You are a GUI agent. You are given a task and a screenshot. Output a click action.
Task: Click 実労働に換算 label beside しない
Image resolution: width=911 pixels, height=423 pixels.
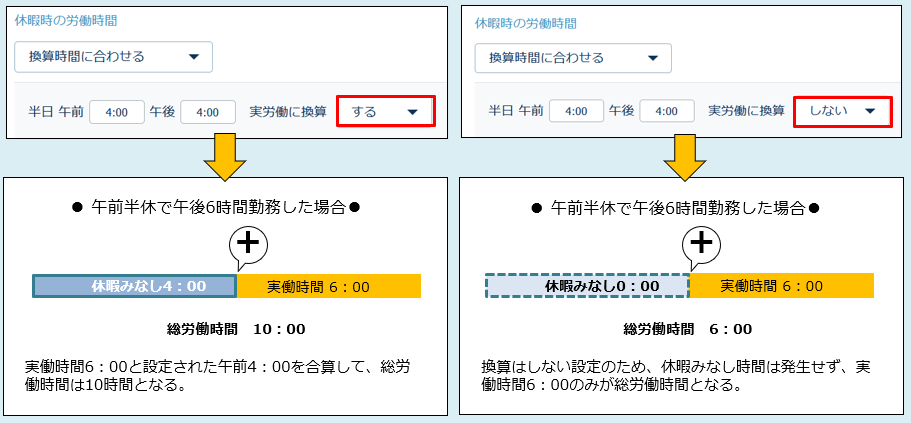747,112
